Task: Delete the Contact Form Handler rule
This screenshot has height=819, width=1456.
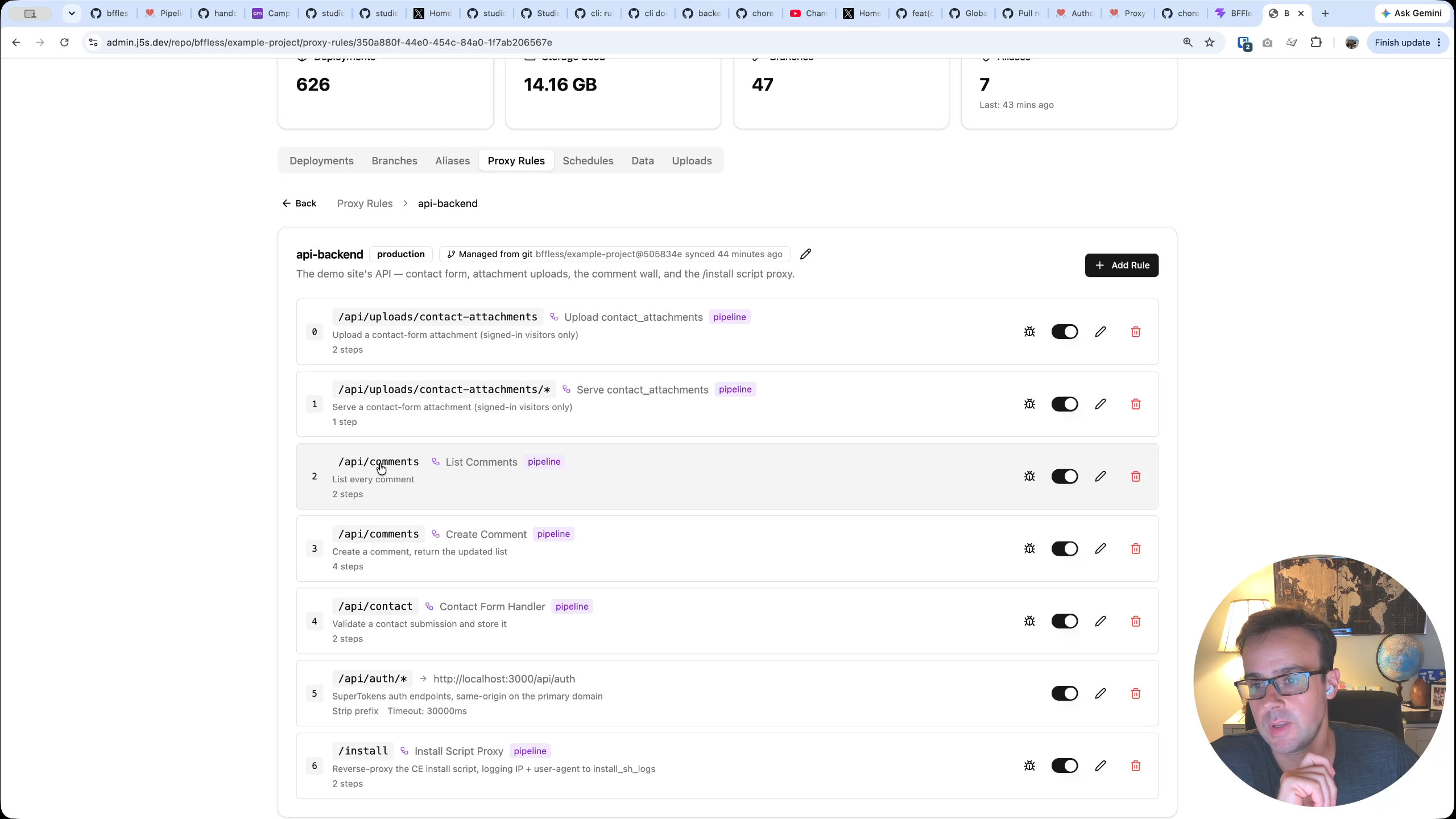Action: point(1136,621)
